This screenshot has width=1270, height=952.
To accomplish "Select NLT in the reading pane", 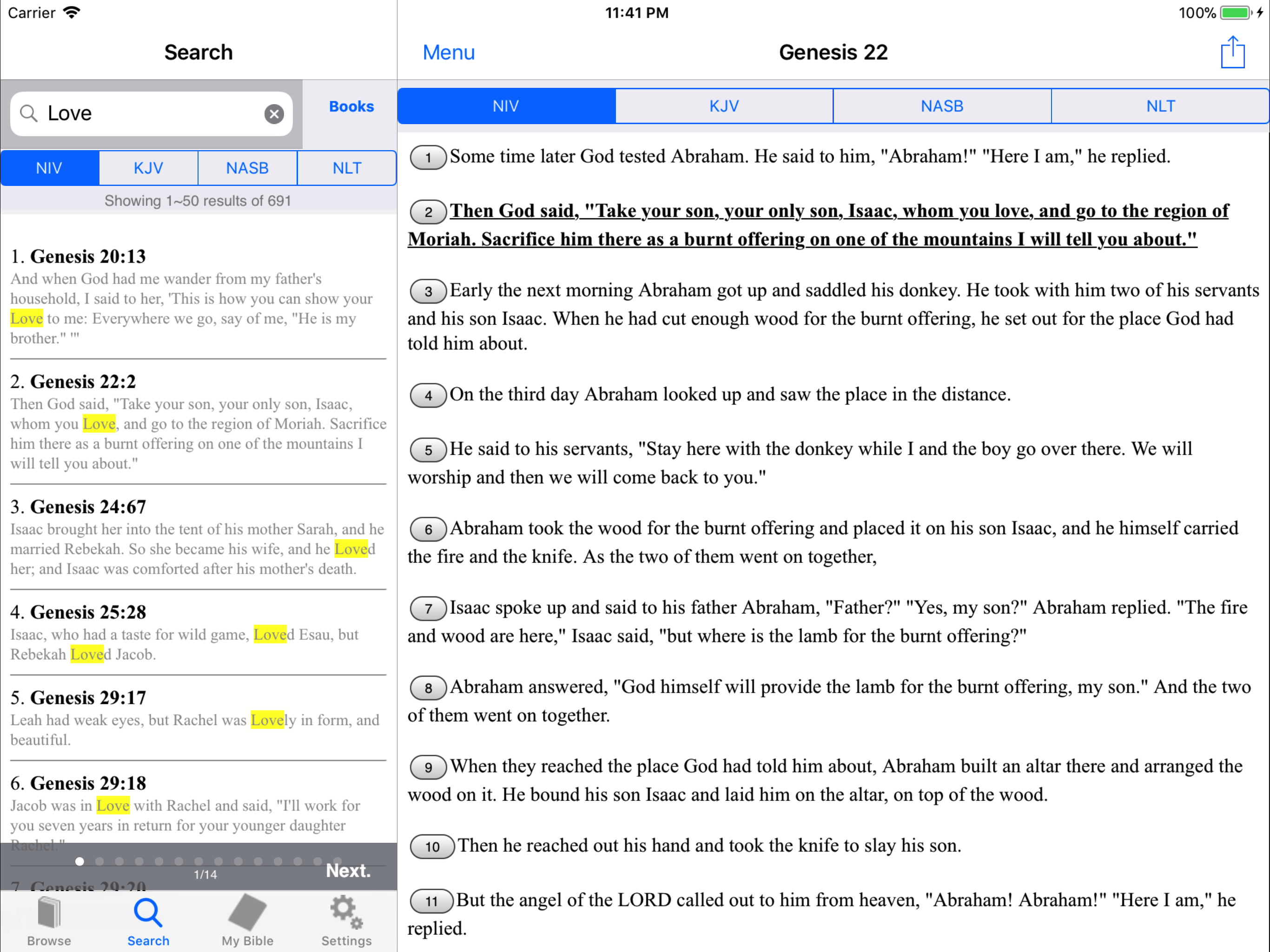I will click(x=1160, y=106).
